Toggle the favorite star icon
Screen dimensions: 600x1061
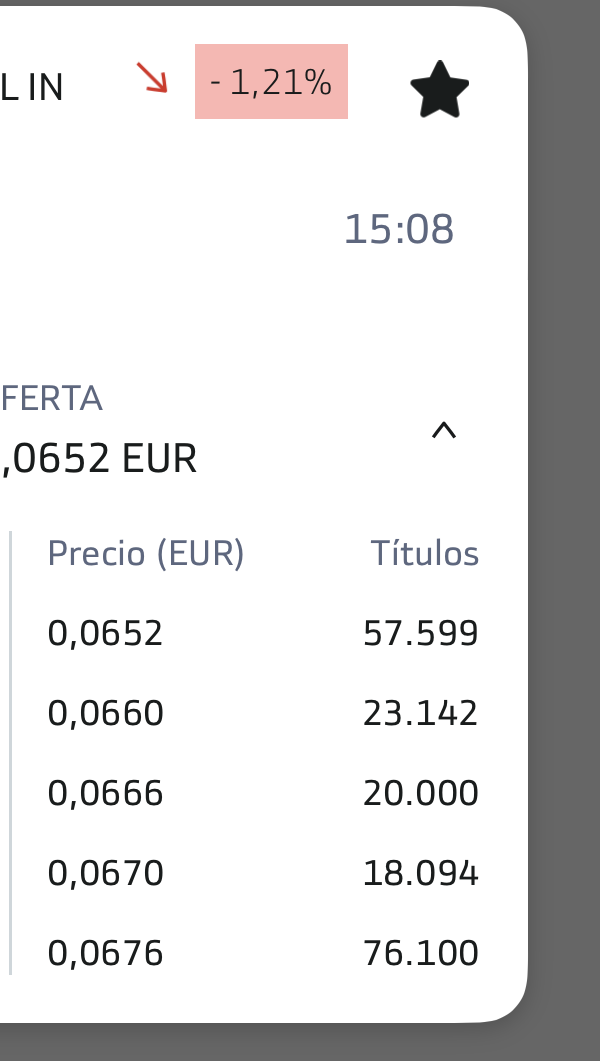tap(440, 89)
